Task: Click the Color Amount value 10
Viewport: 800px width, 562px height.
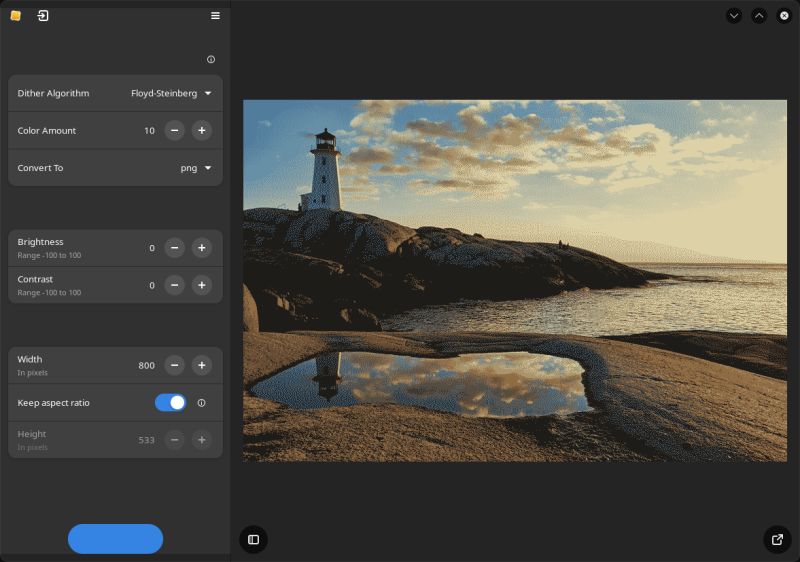Action: 149,131
